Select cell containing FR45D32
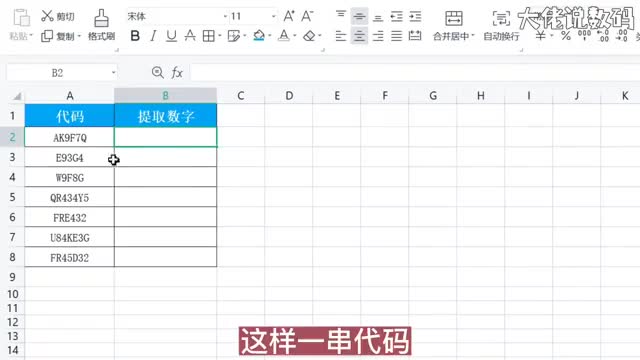Image resolution: width=640 pixels, height=360 pixels. click(x=70, y=258)
